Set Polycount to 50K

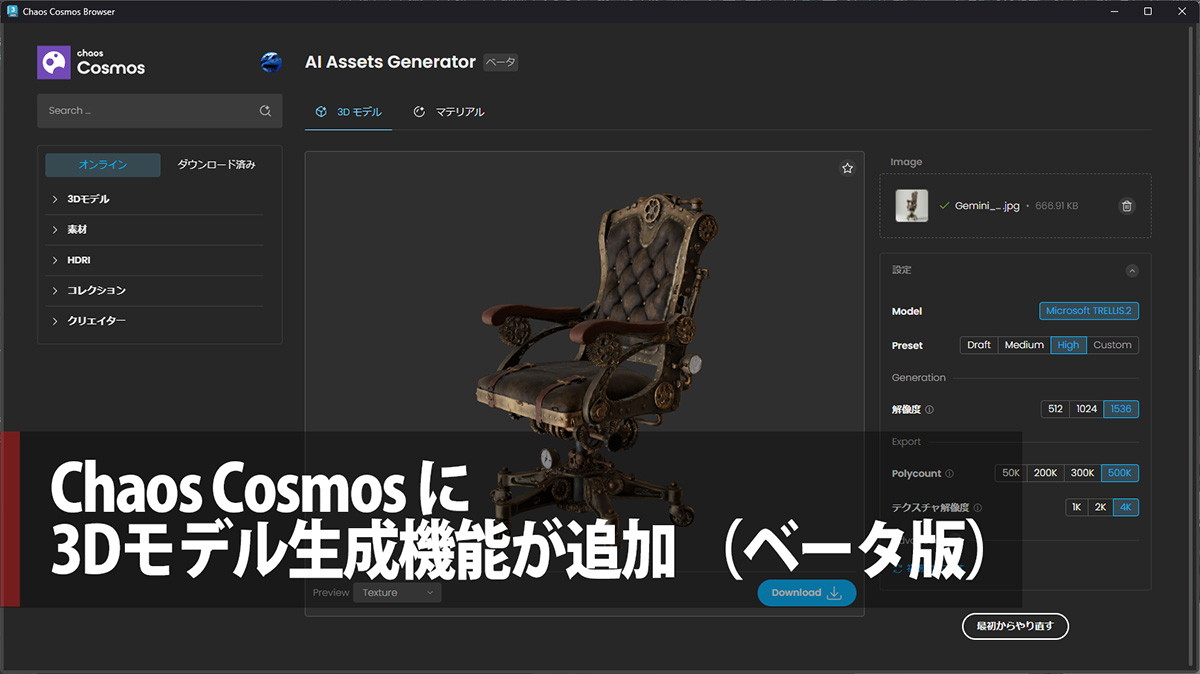click(x=1011, y=473)
